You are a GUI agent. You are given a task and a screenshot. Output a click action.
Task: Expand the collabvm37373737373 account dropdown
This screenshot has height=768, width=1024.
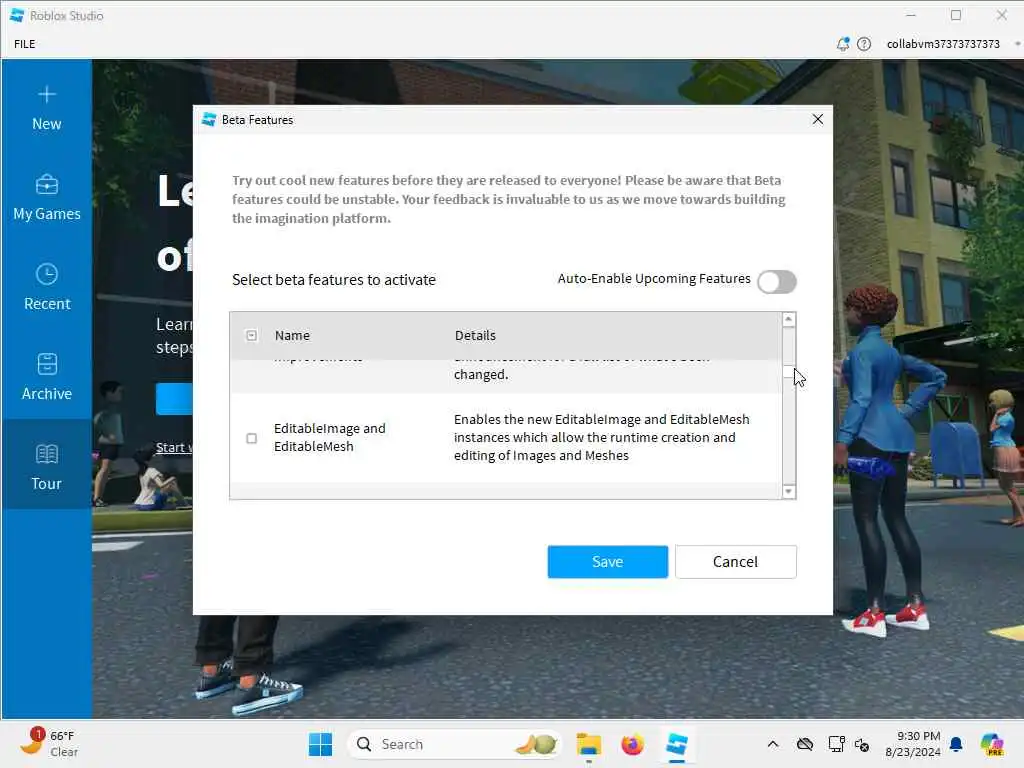(x=1017, y=44)
